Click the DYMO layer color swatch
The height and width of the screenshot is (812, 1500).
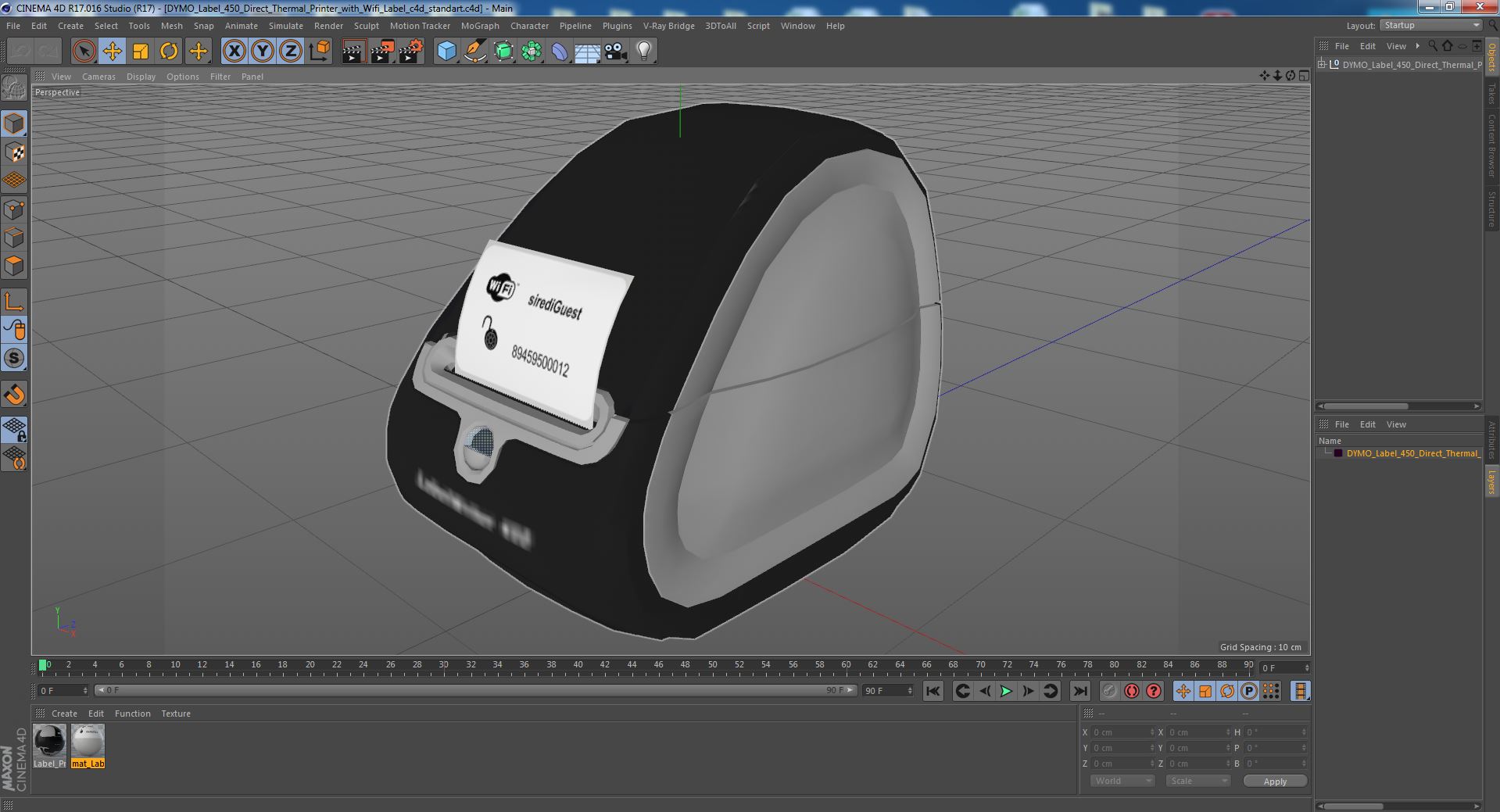click(1337, 453)
